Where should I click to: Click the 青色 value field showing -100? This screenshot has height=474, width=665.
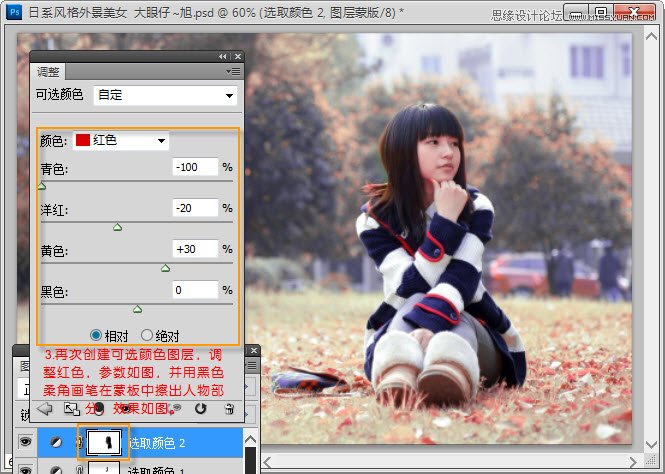(195, 167)
